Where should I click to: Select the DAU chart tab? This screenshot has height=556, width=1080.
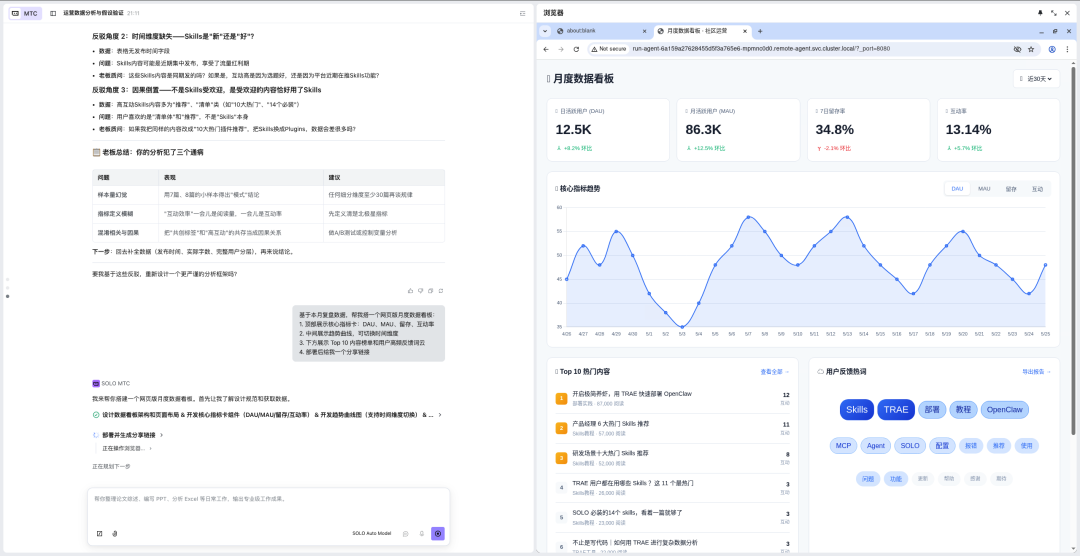[957, 189]
